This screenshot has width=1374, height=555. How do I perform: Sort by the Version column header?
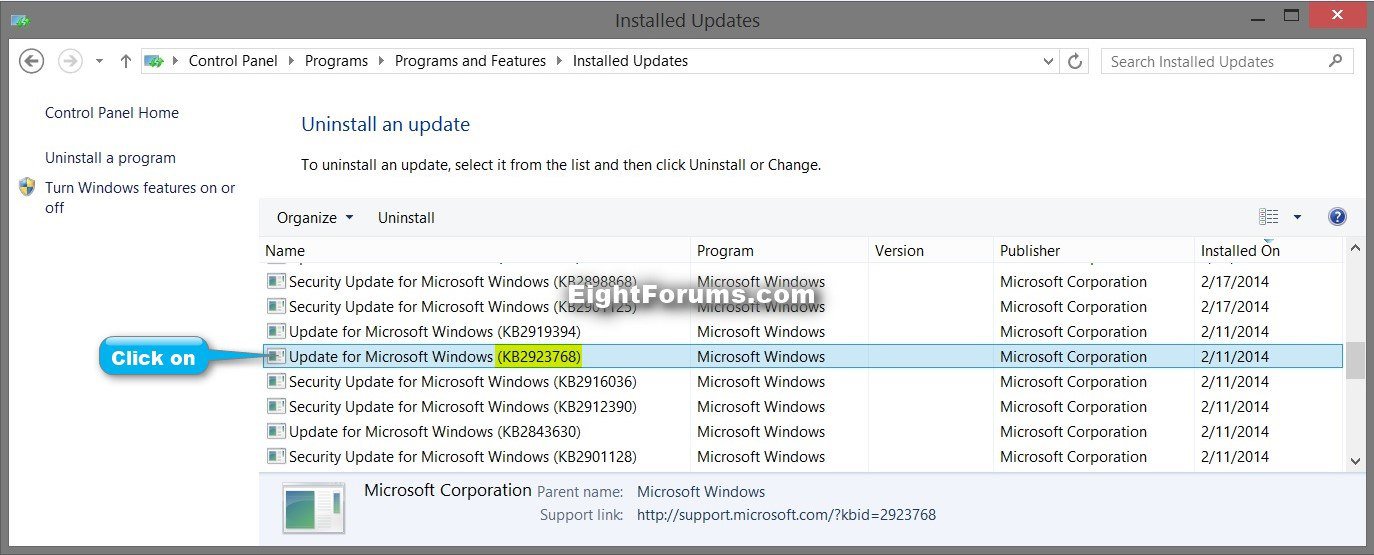point(931,250)
